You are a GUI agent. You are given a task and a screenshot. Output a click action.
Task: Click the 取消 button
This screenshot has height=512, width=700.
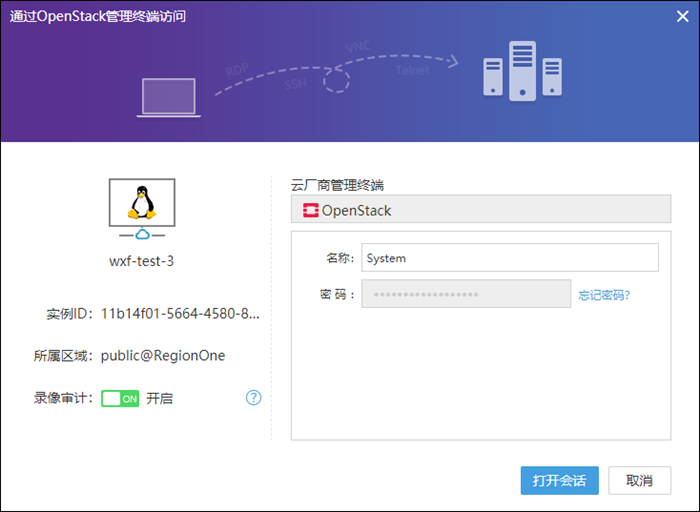point(639,480)
